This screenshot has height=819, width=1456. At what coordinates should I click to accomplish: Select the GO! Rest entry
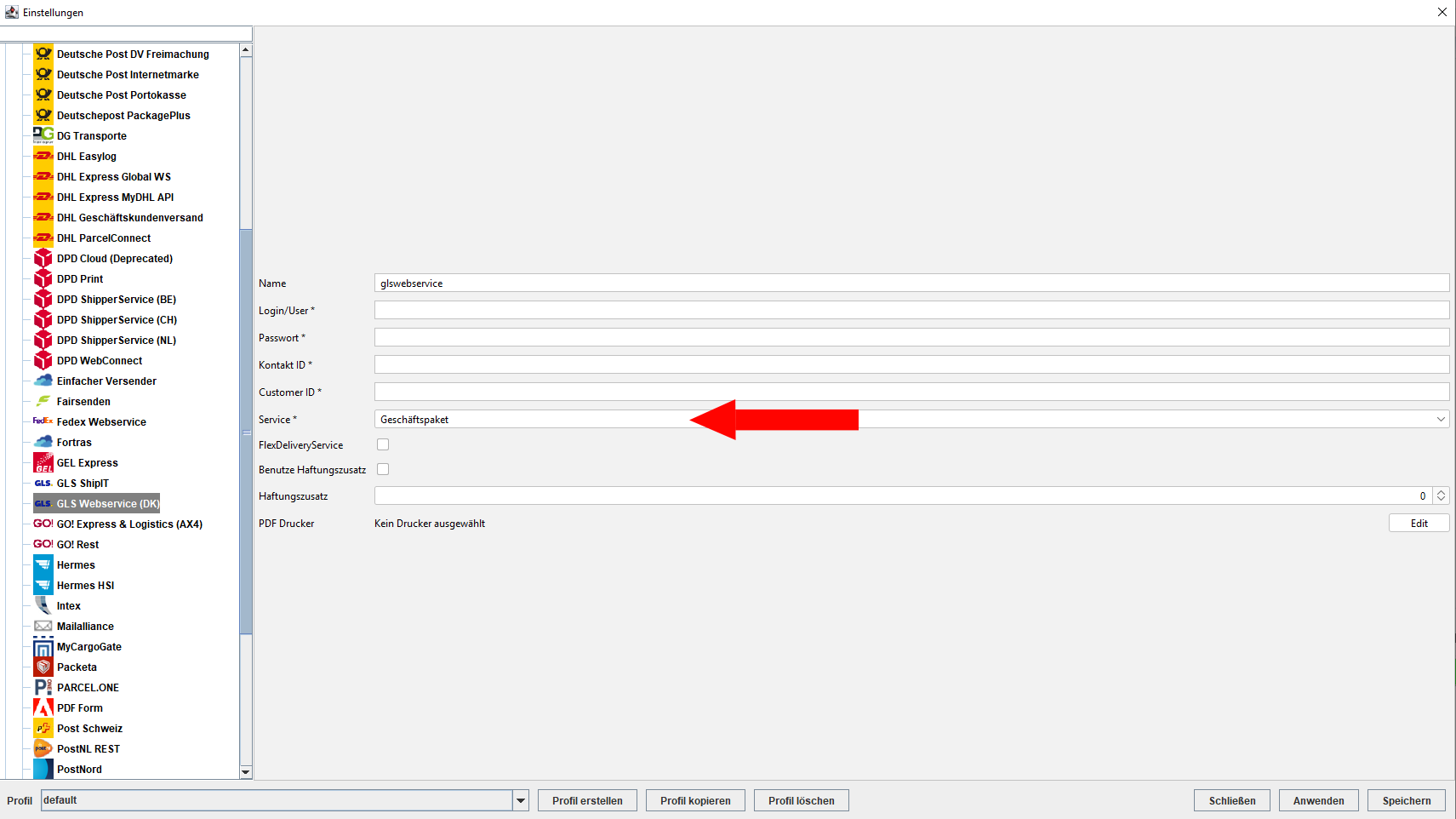(77, 544)
